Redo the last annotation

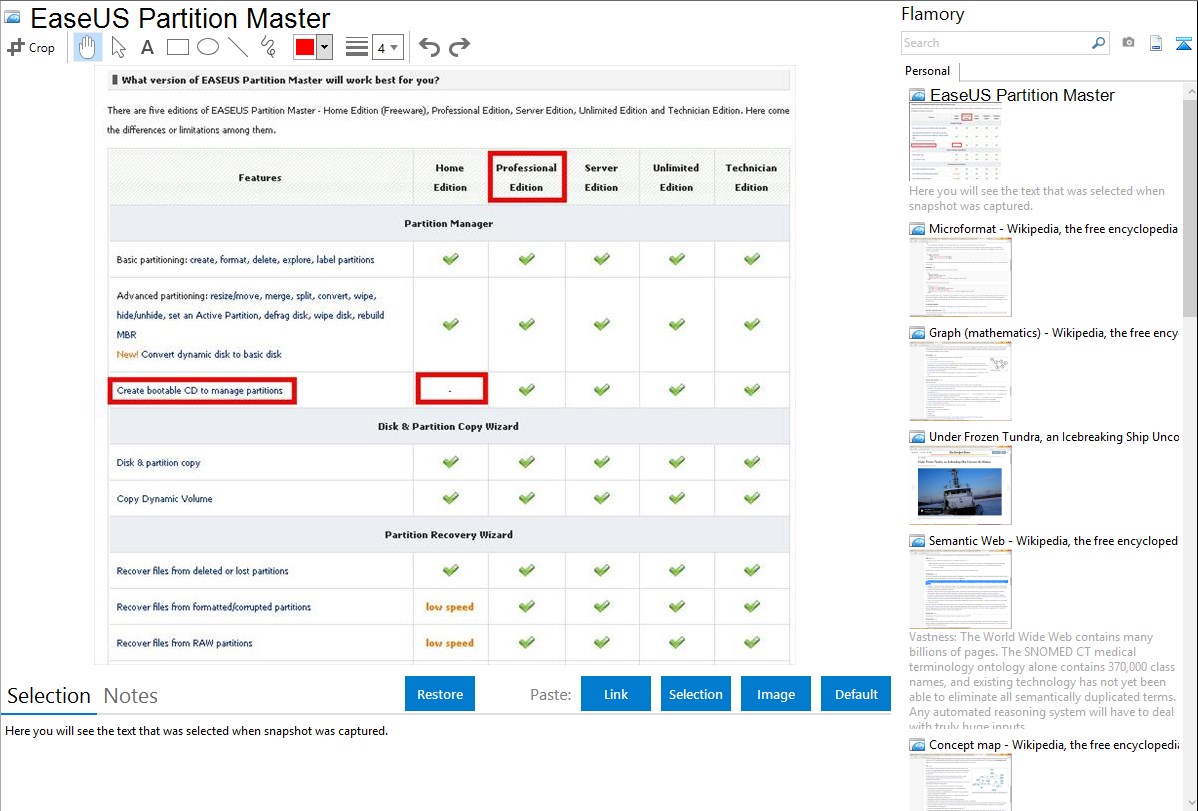tap(459, 47)
